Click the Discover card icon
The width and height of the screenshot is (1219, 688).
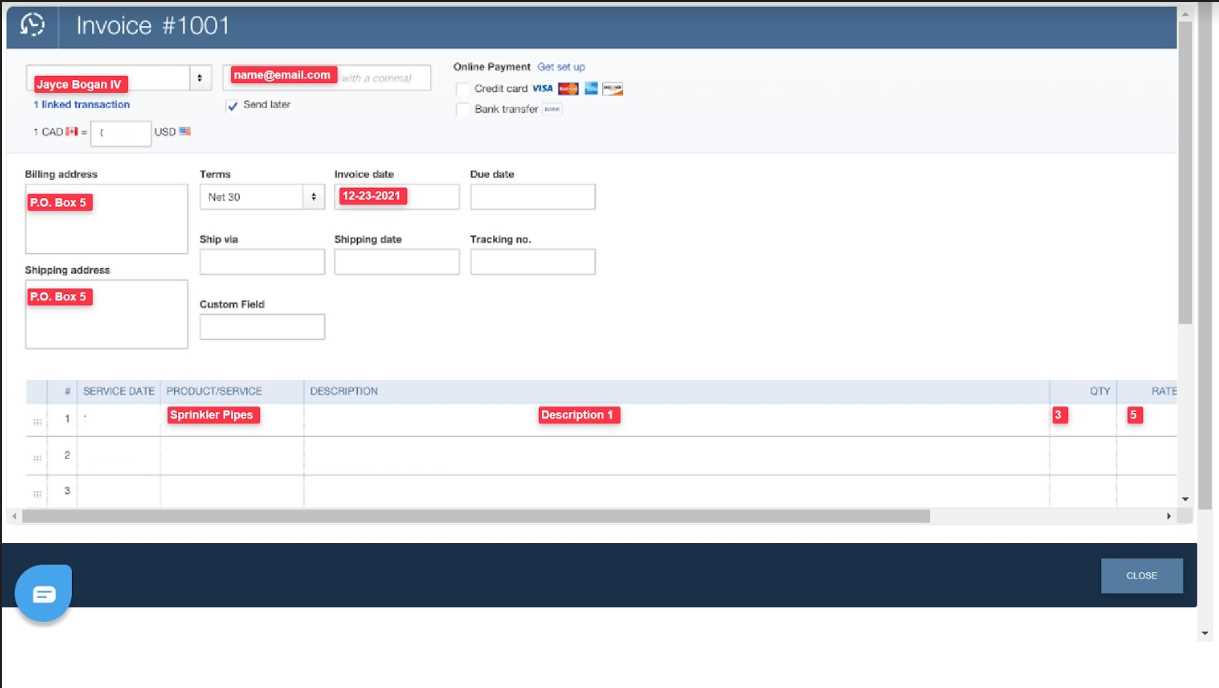pos(612,89)
